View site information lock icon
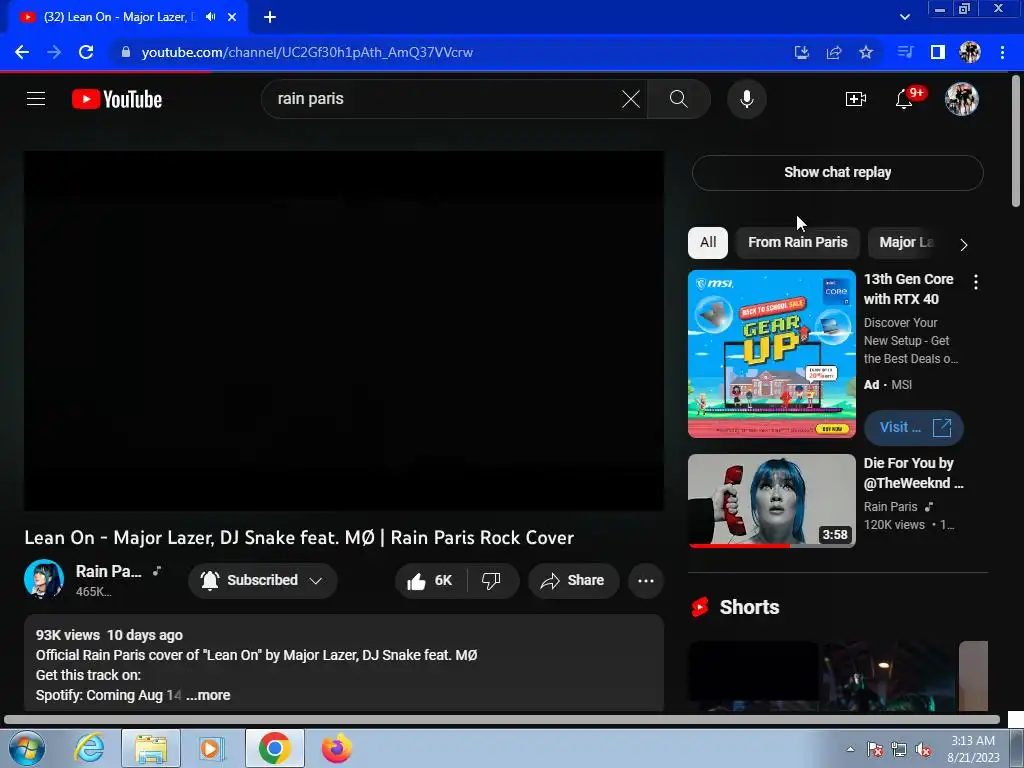 point(126,52)
